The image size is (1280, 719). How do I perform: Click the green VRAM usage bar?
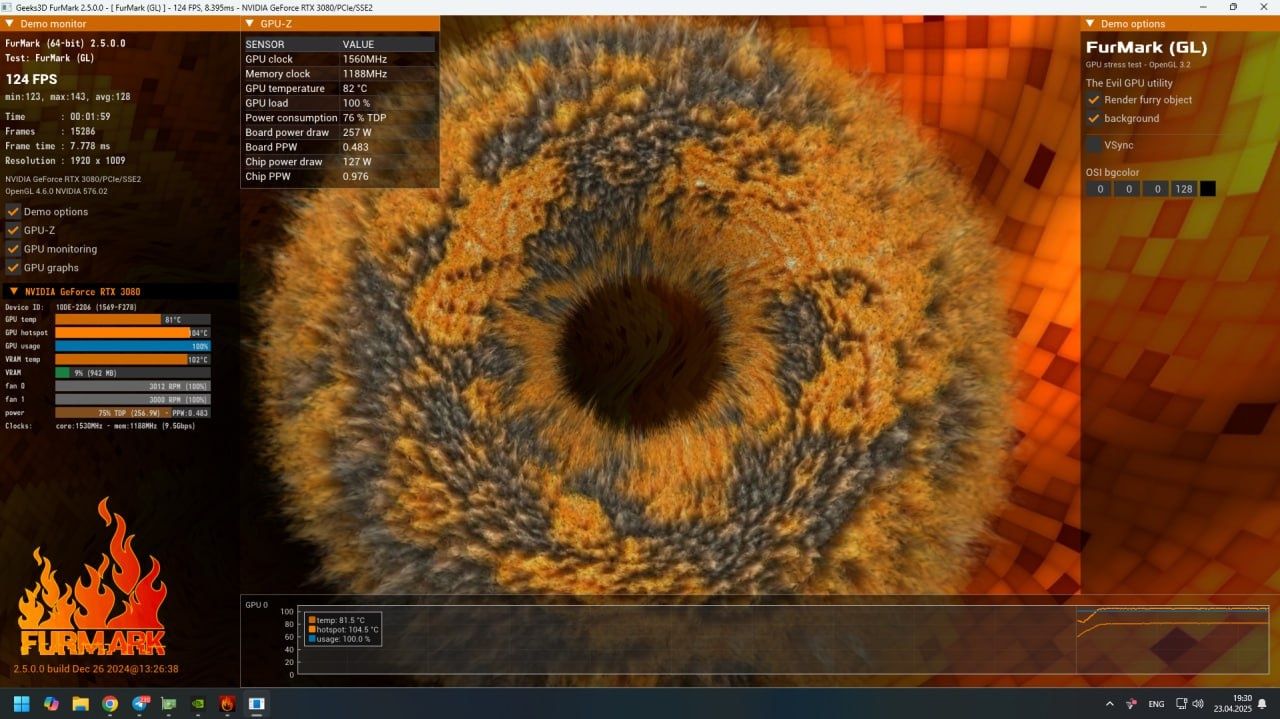pyautogui.click(x=132, y=372)
